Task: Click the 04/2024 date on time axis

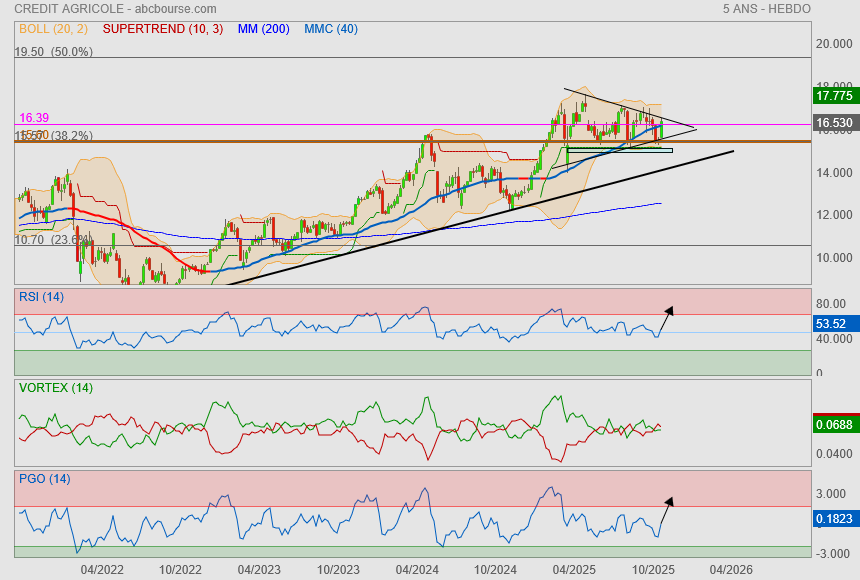Action: point(417,569)
